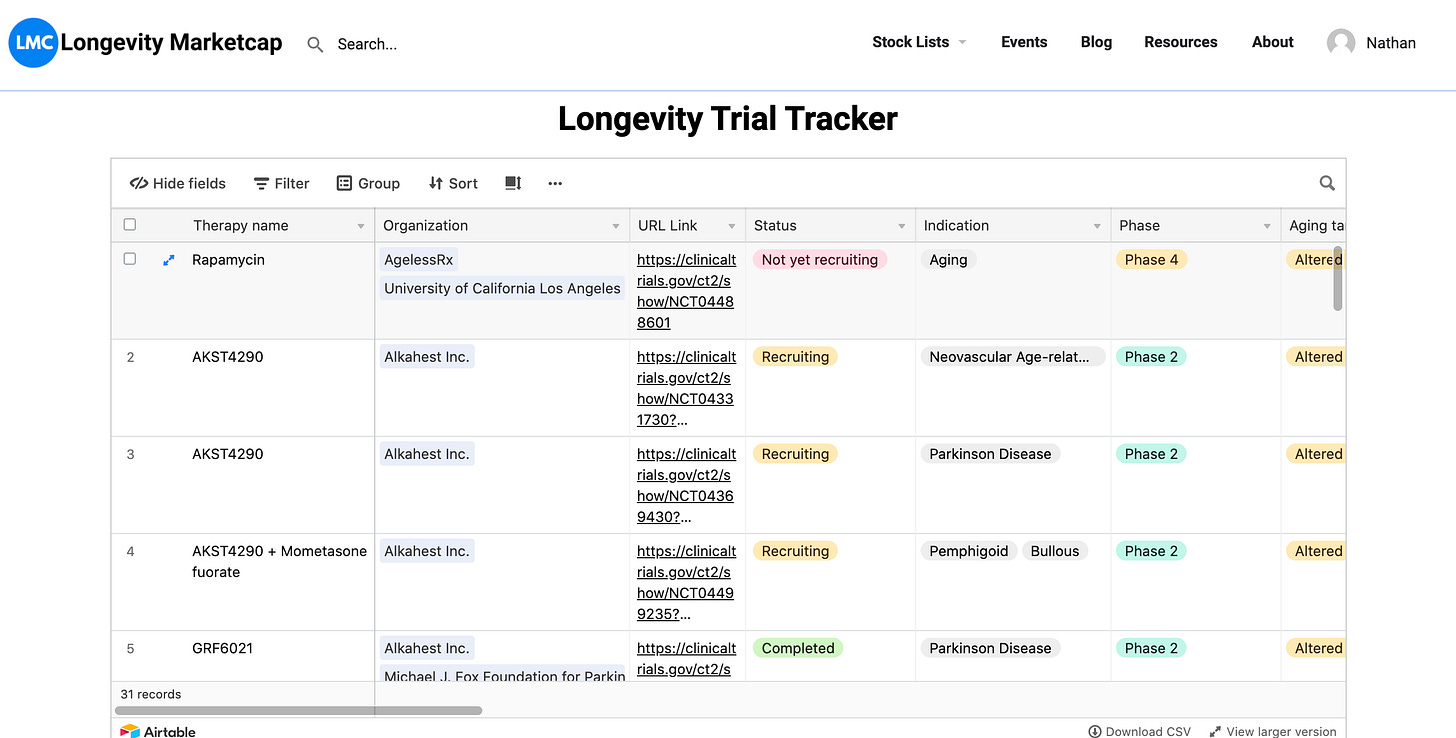Expand the Rapamycin record with the arrow icon

(x=169, y=260)
